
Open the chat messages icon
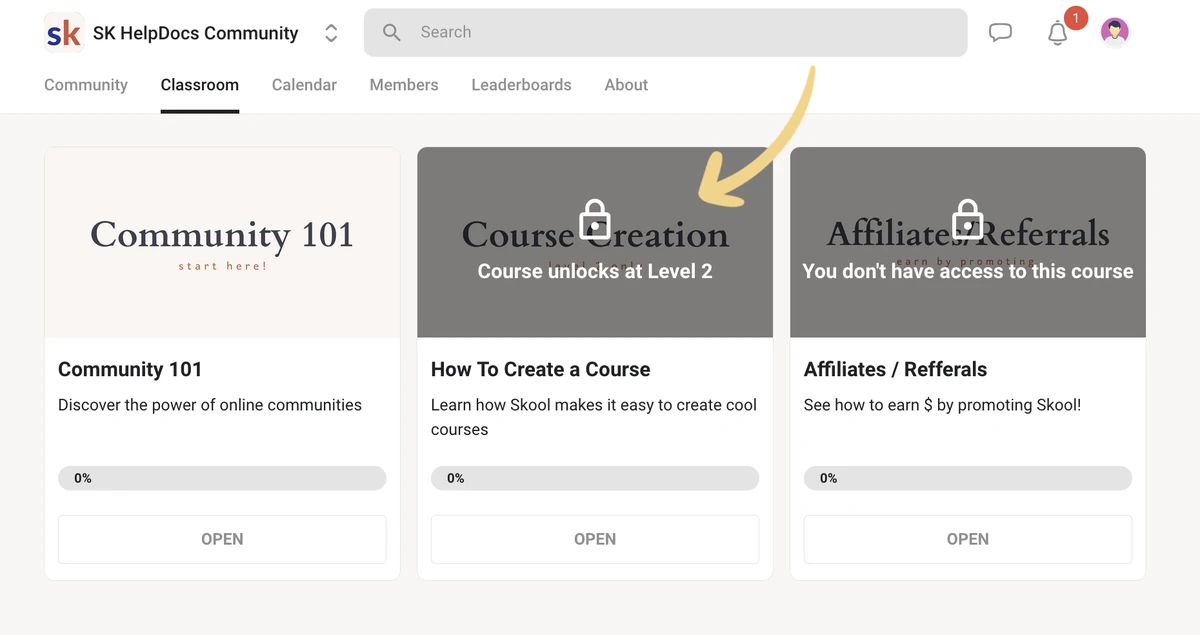point(1000,33)
